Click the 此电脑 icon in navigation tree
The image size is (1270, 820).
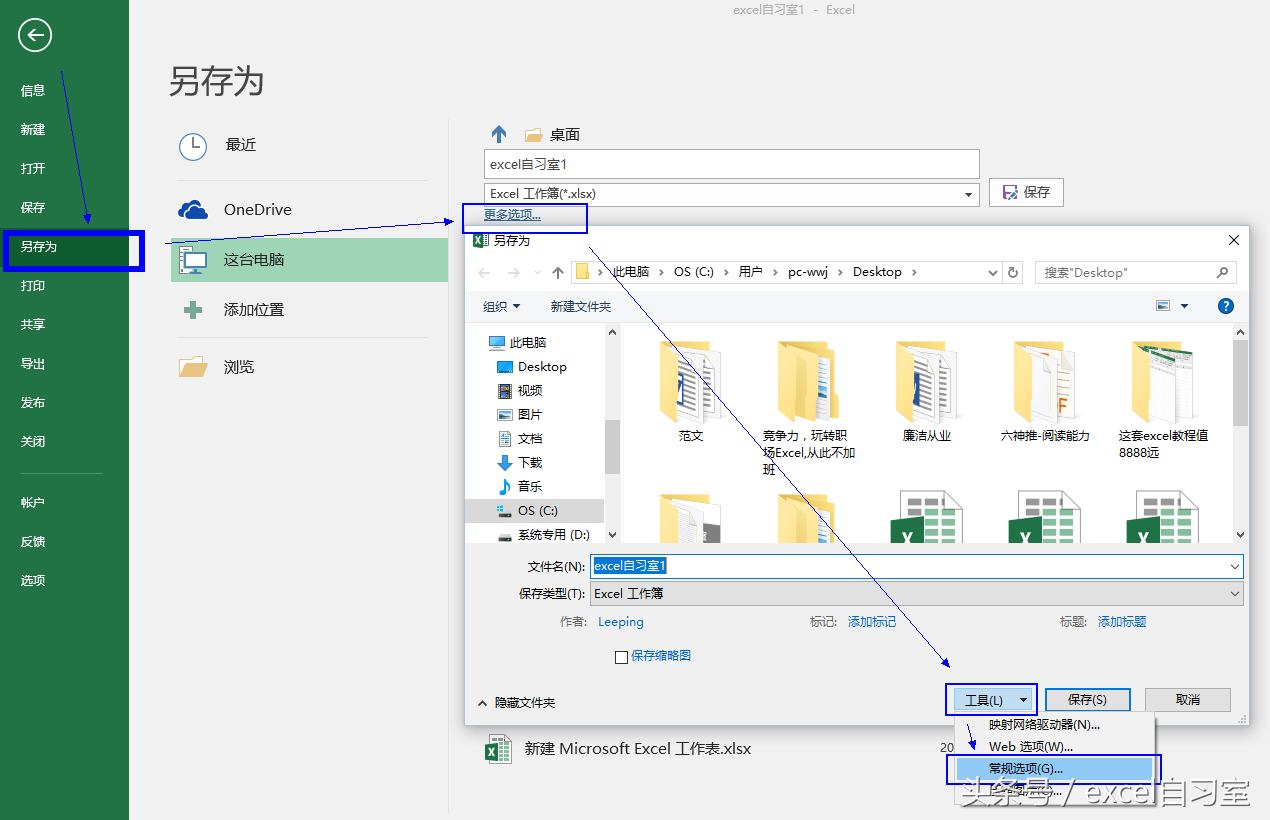tap(497, 342)
